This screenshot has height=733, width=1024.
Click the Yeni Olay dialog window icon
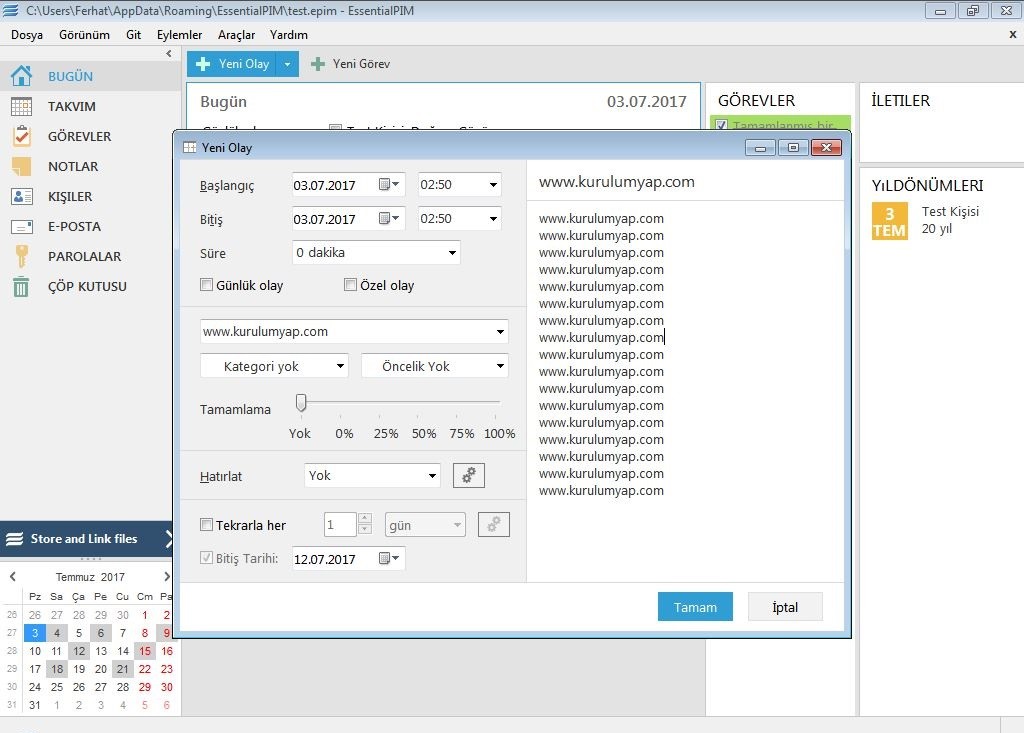coord(189,148)
